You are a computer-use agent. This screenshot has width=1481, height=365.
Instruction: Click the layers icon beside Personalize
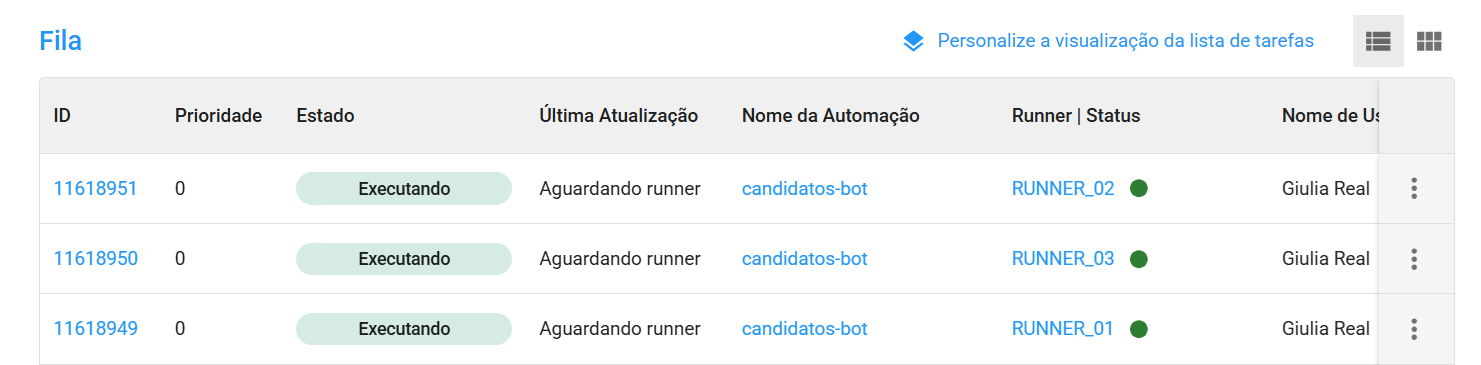913,41
